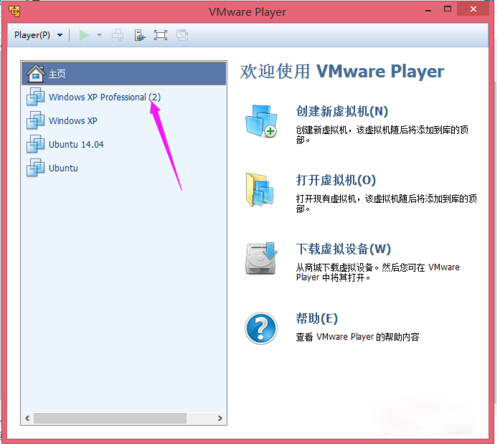Open the Player(P) menu
The height and width of the screenshot is (444, 497).
32,35
